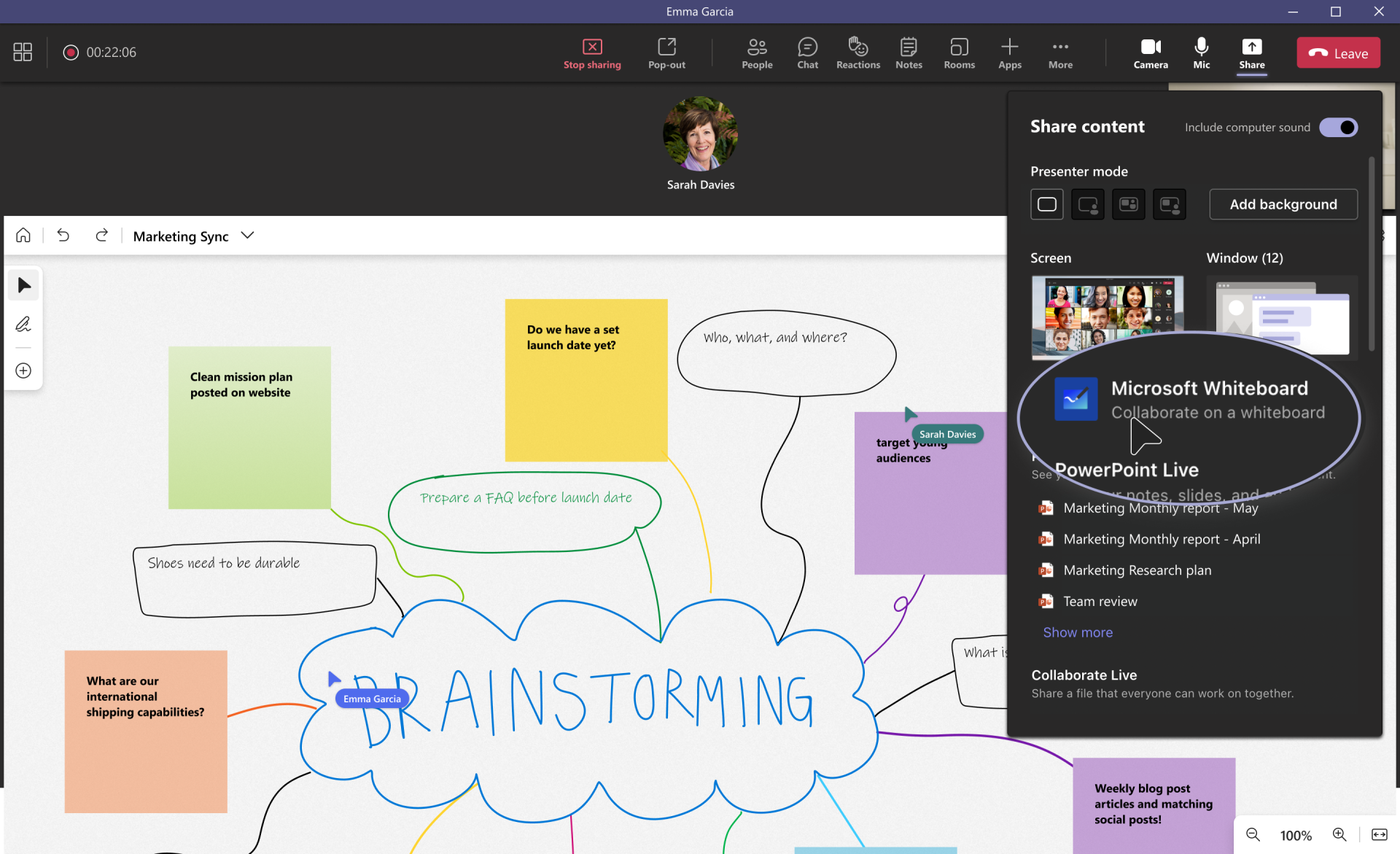Click the Add background button
Screen dimensions: 1400x854
point(1283,204)
